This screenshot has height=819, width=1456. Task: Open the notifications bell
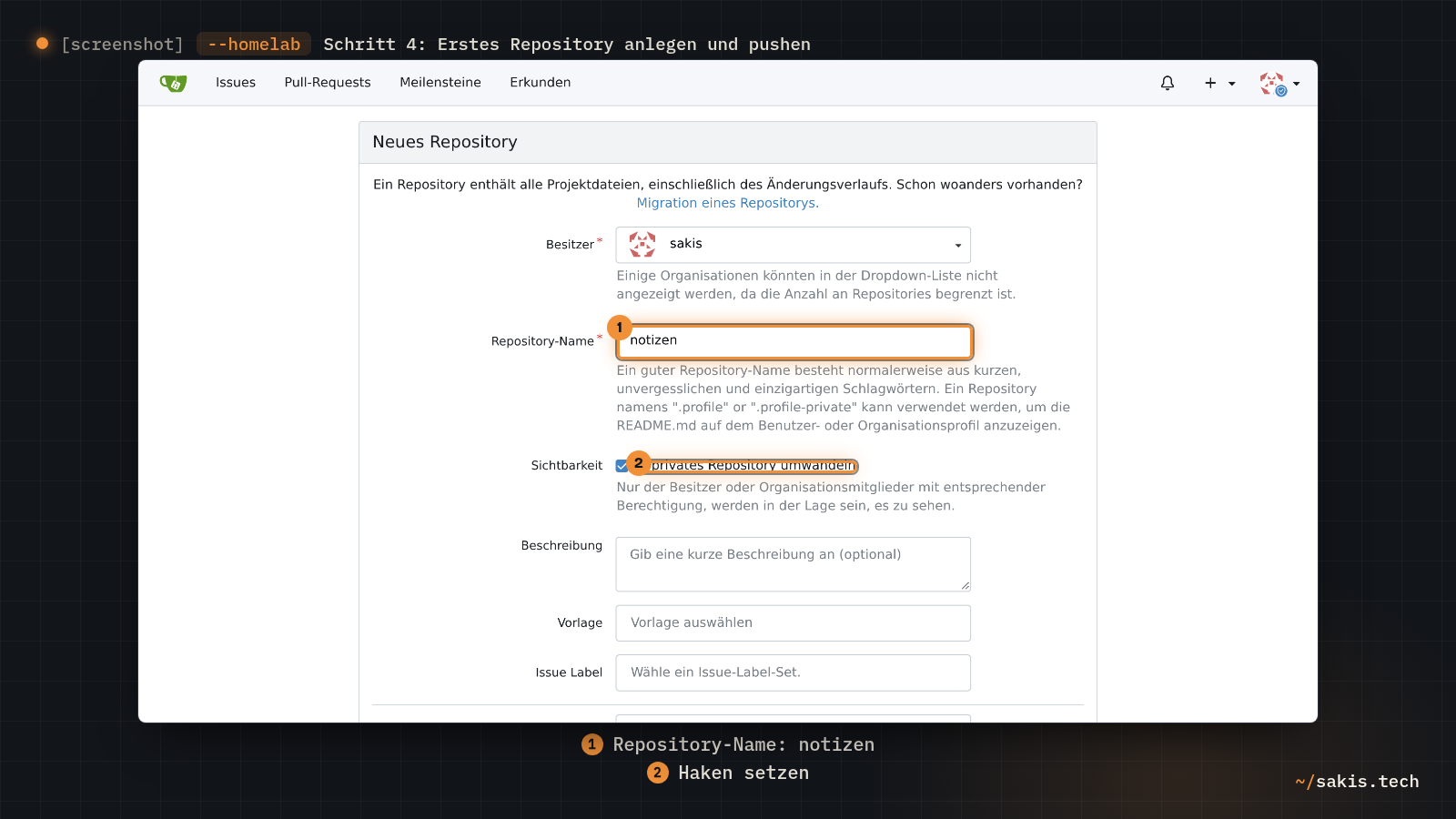pos(1168,83)
